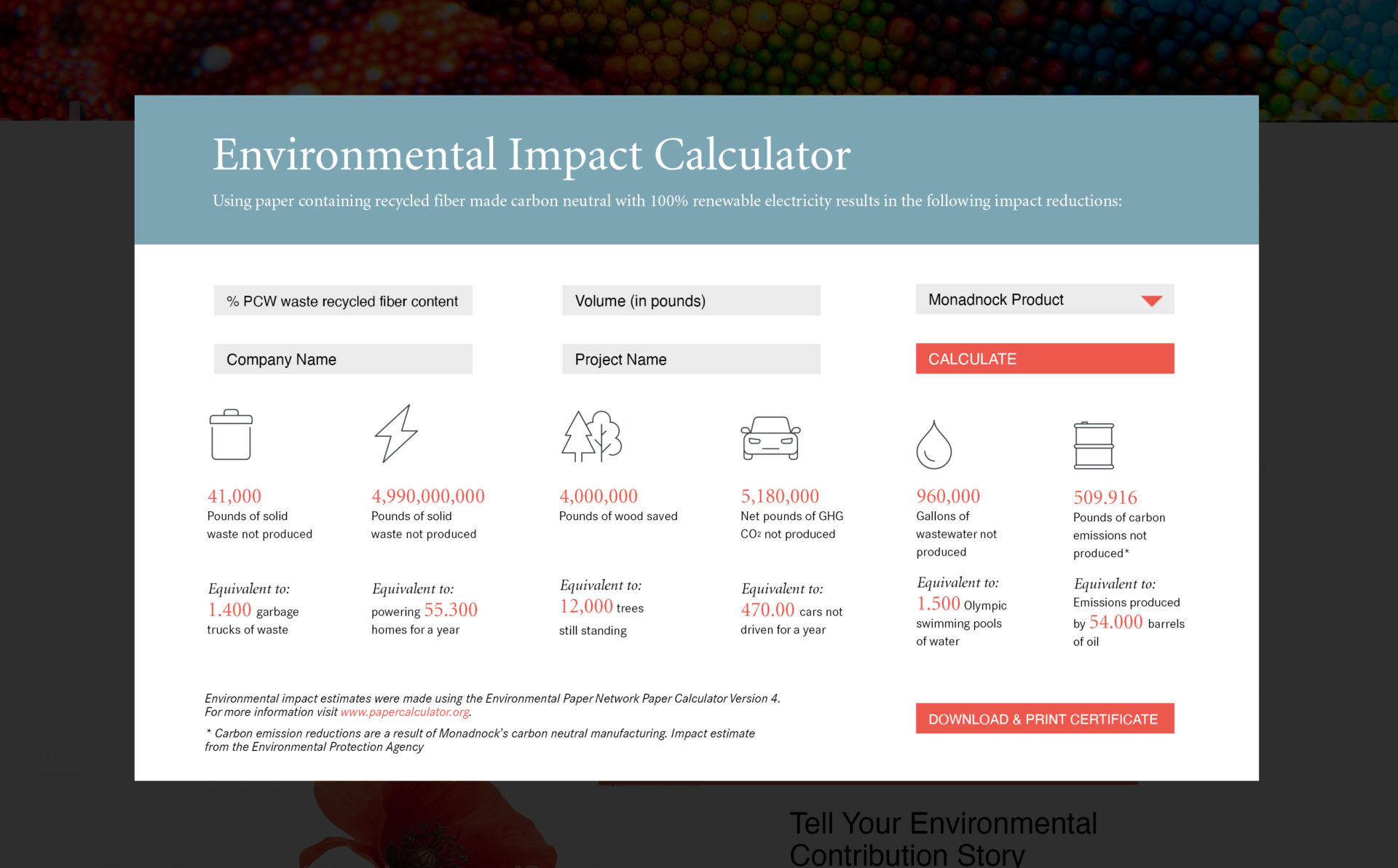
Task: Click the trash can solid waste icon
Action: (x=231, y=435)
